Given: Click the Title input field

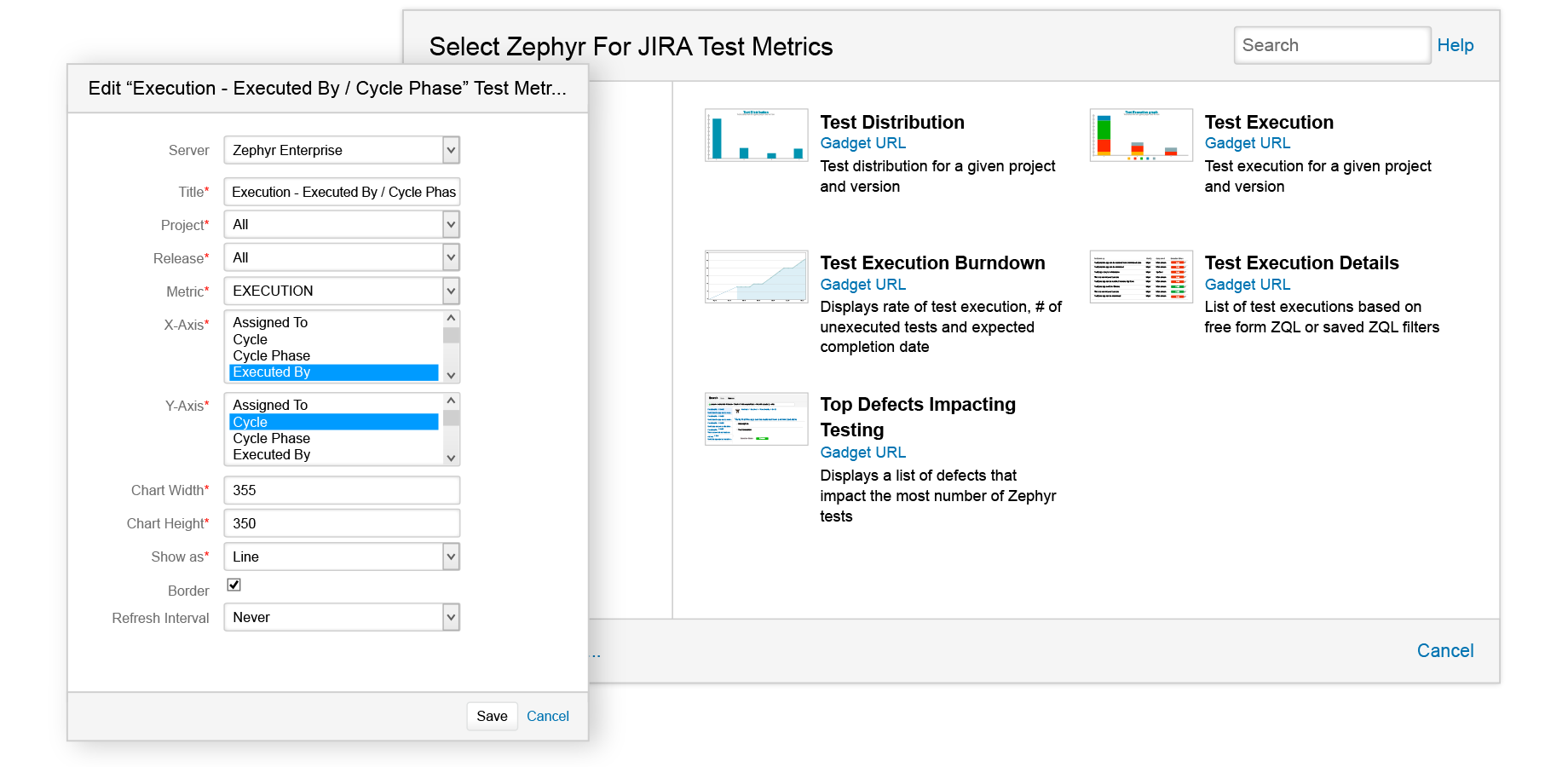Looking at the screenshot, I should tap(342, 192).
